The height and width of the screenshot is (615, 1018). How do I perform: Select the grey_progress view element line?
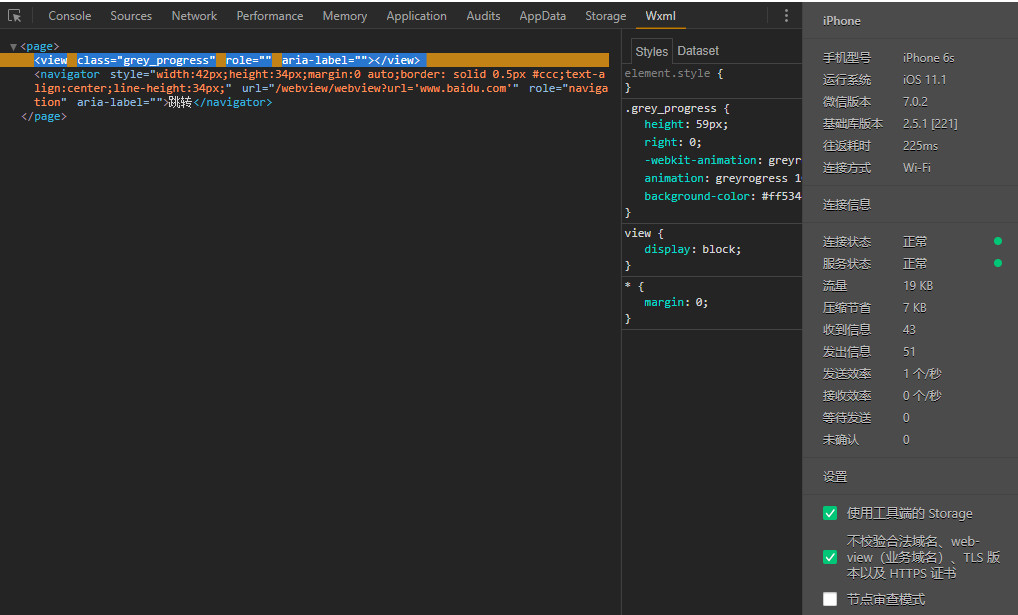227,60
